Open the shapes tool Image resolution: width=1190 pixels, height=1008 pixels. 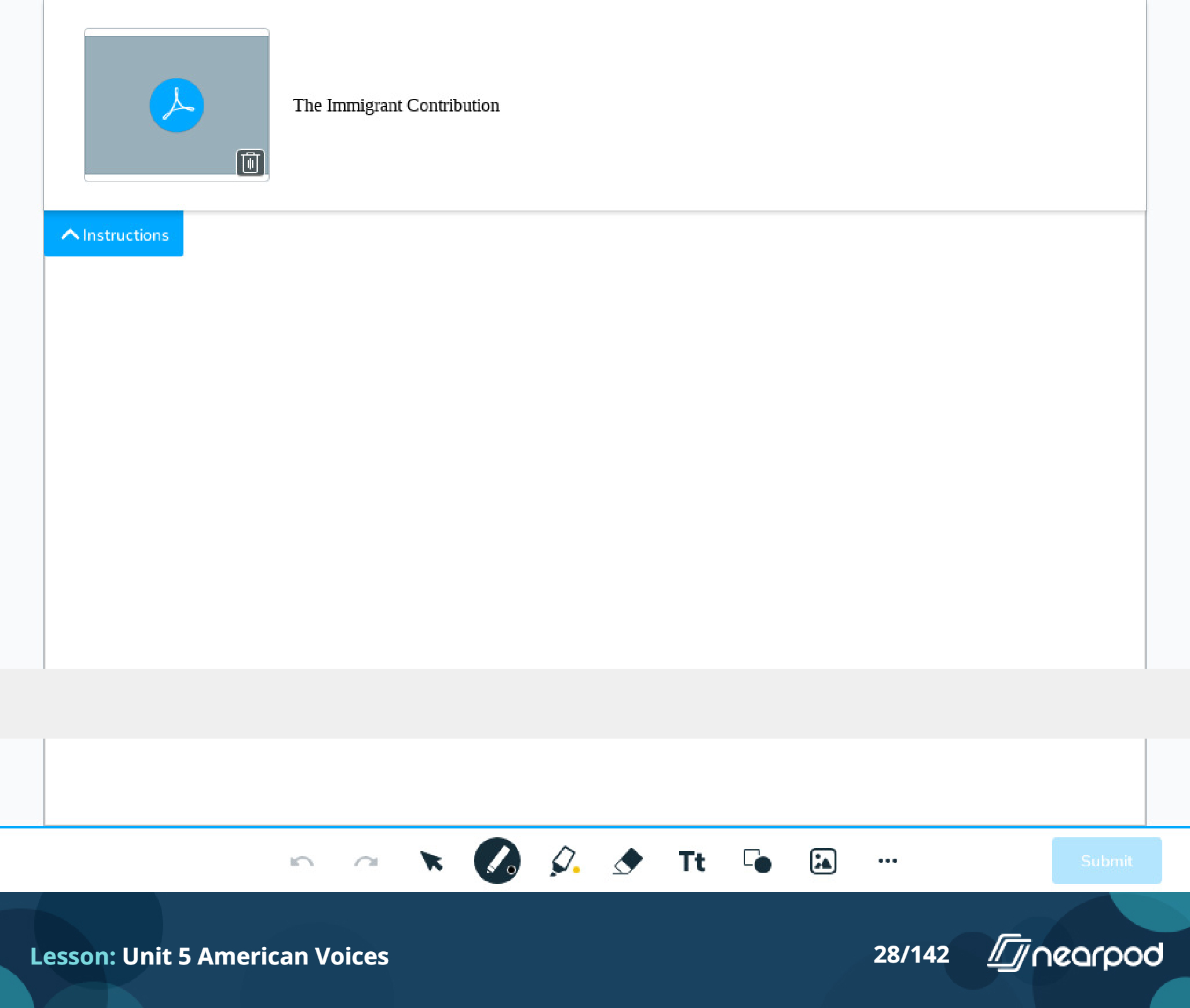tap(758, 861)
